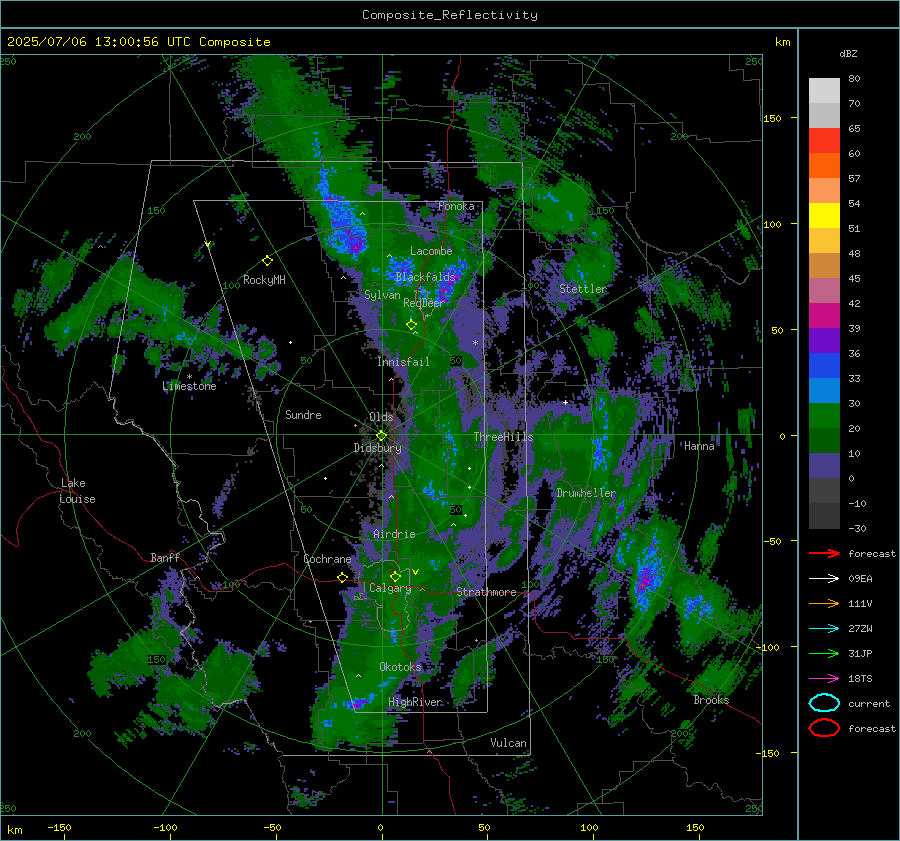Viewport: 900px width, 841px height.
Task: Select the Sundre label
Action: coord(303,415)
